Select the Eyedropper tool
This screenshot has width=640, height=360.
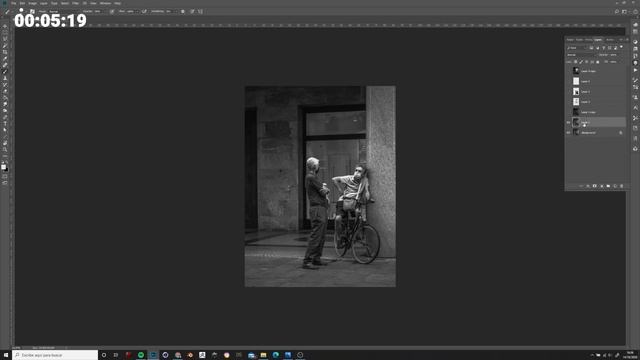(x=5, y=58)
